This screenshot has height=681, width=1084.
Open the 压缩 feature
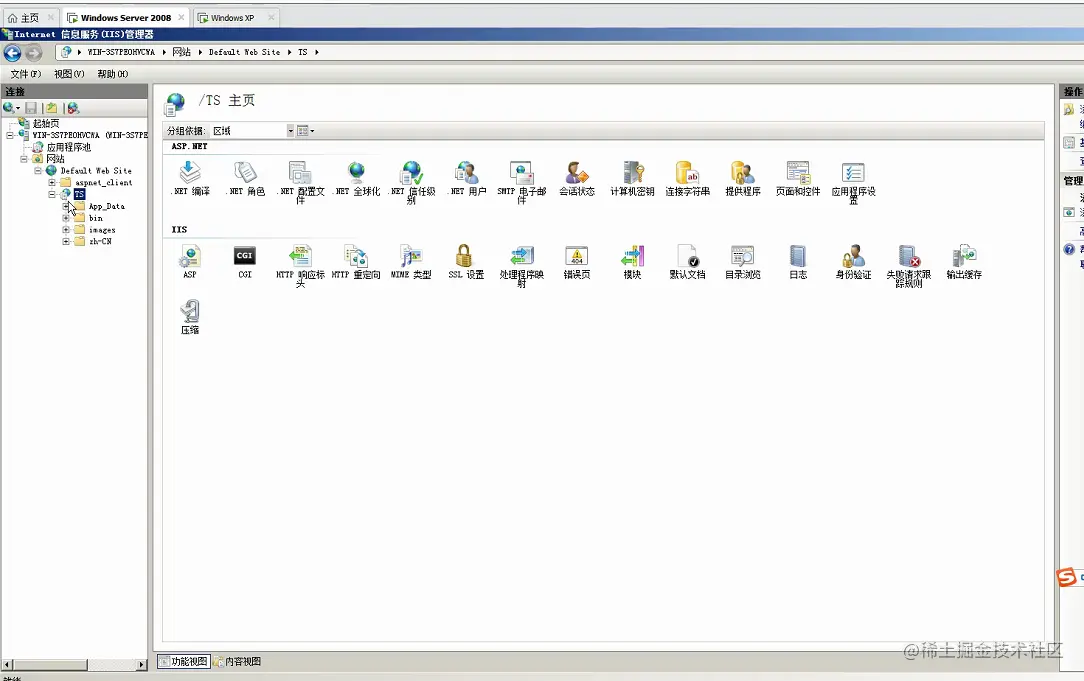tap(190, 317)
